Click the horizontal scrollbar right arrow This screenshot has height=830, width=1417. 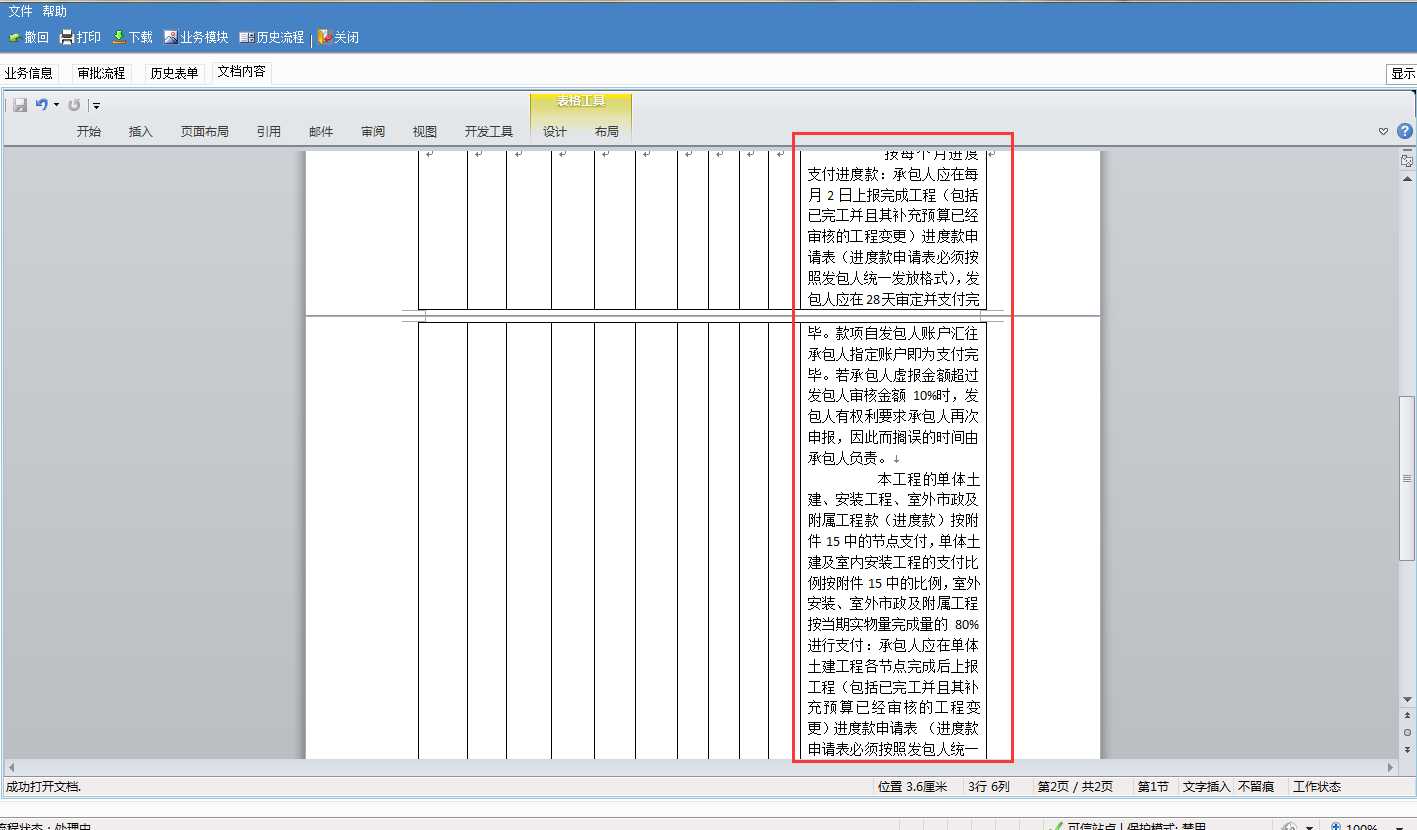point(1391,767)
